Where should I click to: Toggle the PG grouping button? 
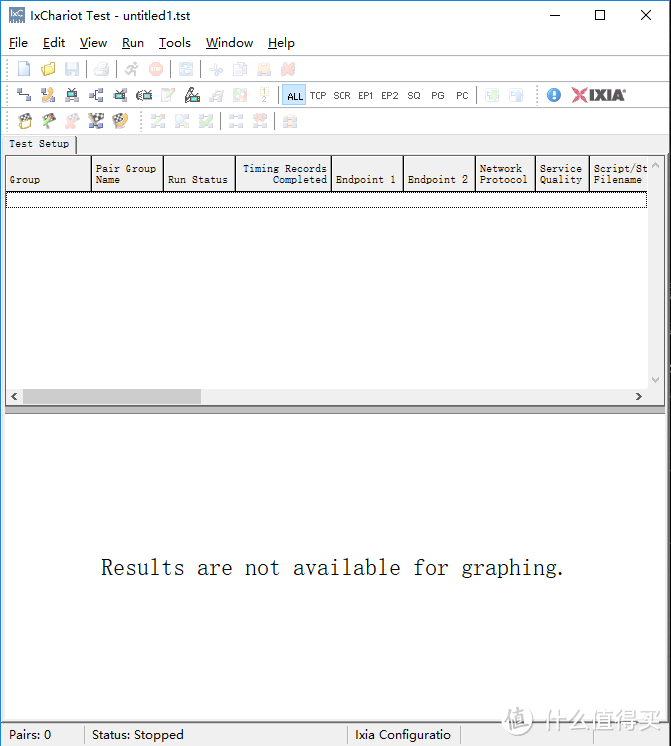point(437,96)
